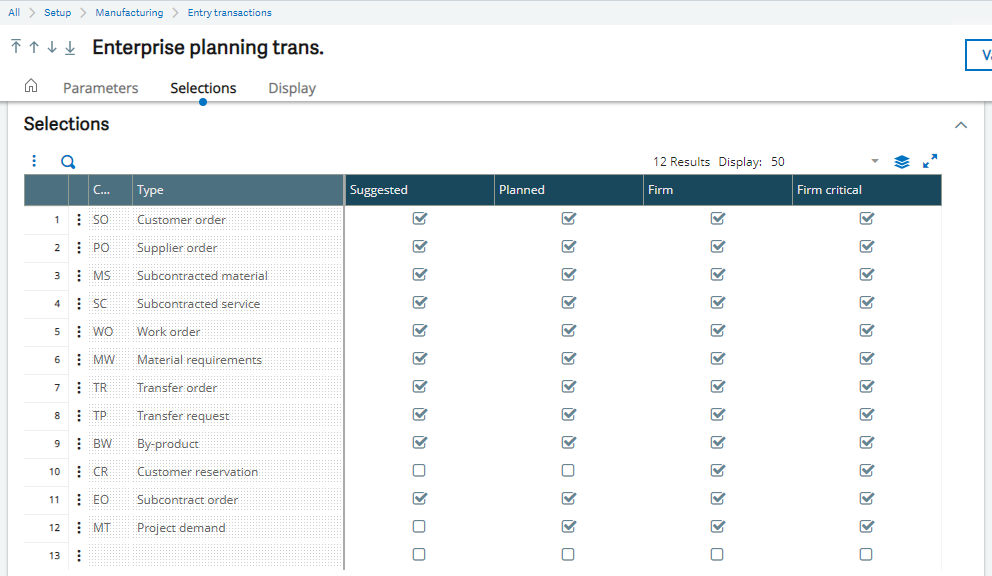Open Entry transactions breadcrumb link
Viewport: 992px width, 576px height.
pos(229,13)
